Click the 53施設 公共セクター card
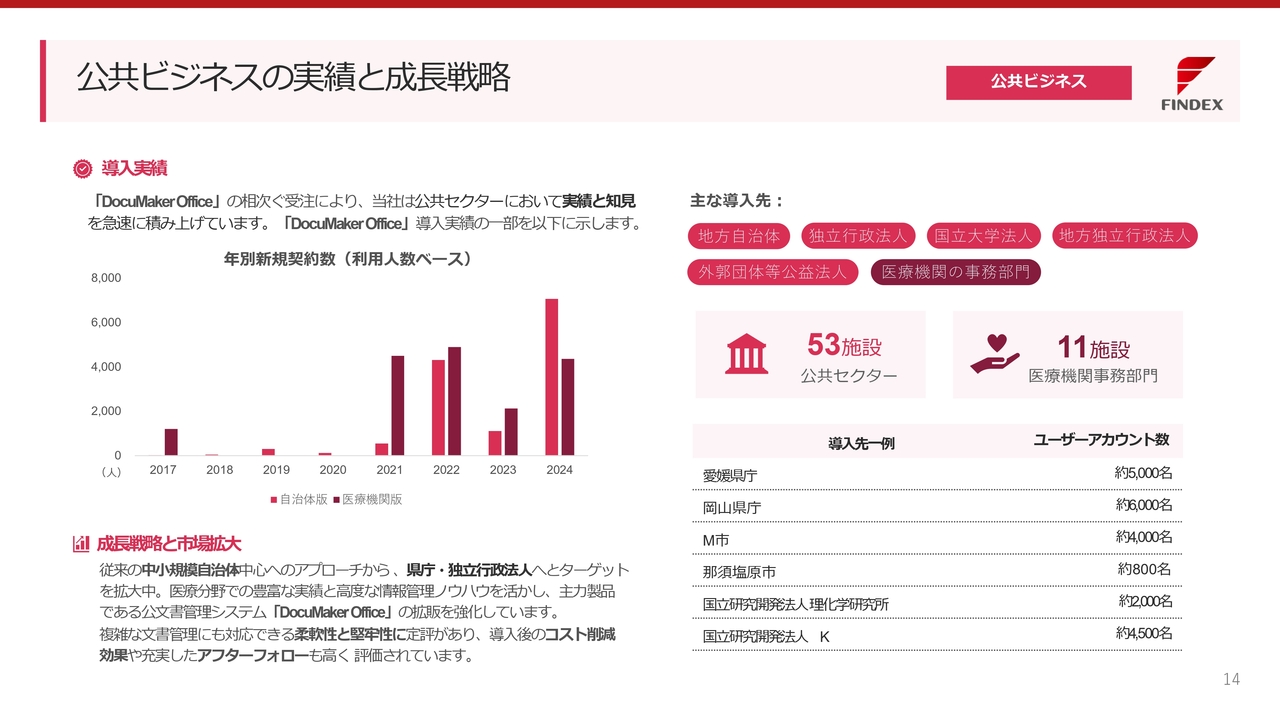Viewport: 1280px width, 720px height. 810,355
